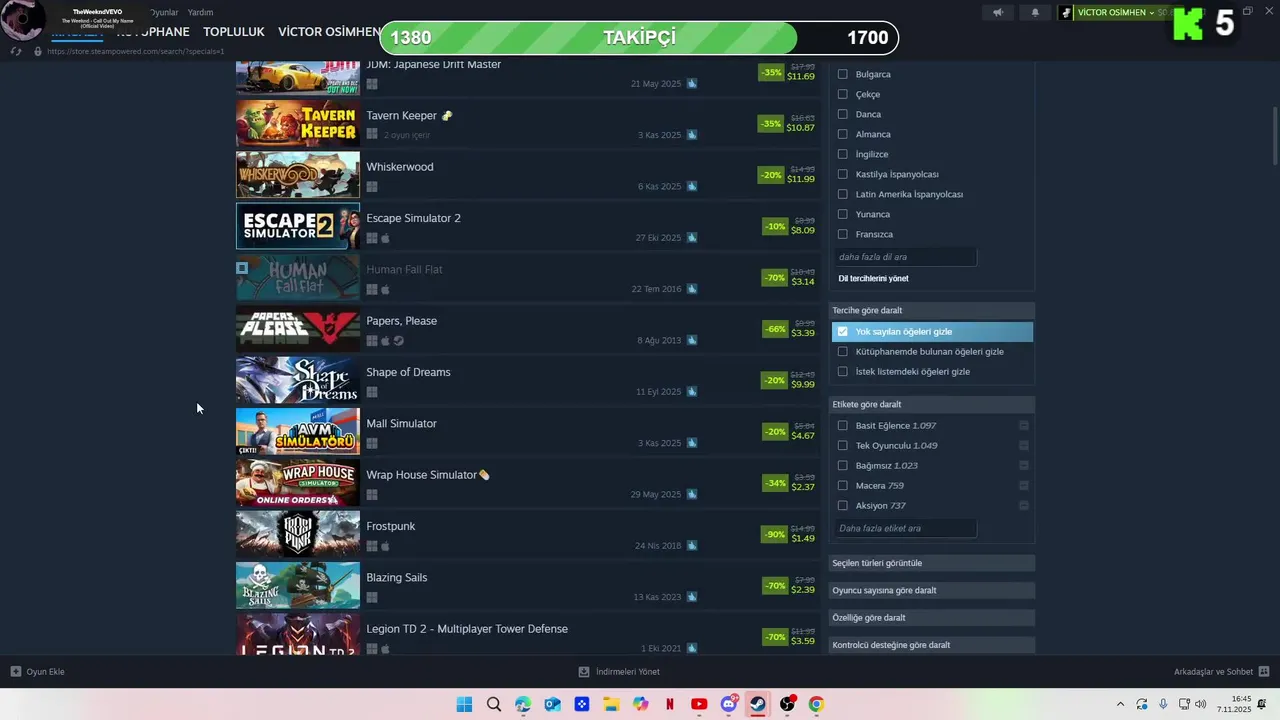
Task: Enable the Basit Eğlence tag filter
Action: click(842, 425)
